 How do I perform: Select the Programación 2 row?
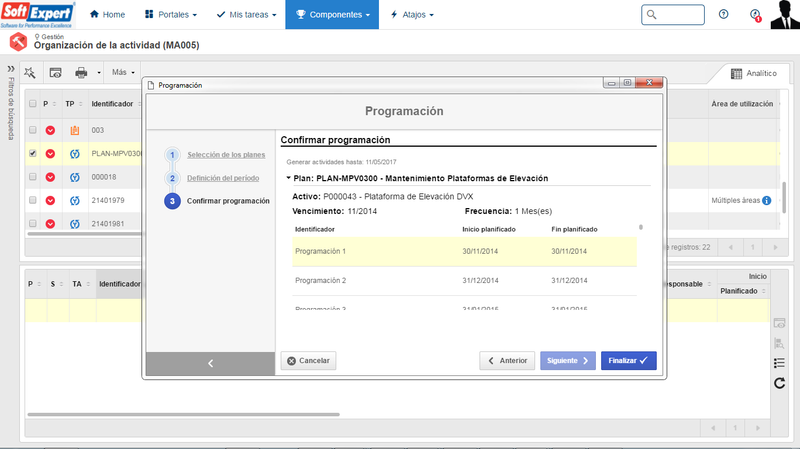[x=464, y=281]
